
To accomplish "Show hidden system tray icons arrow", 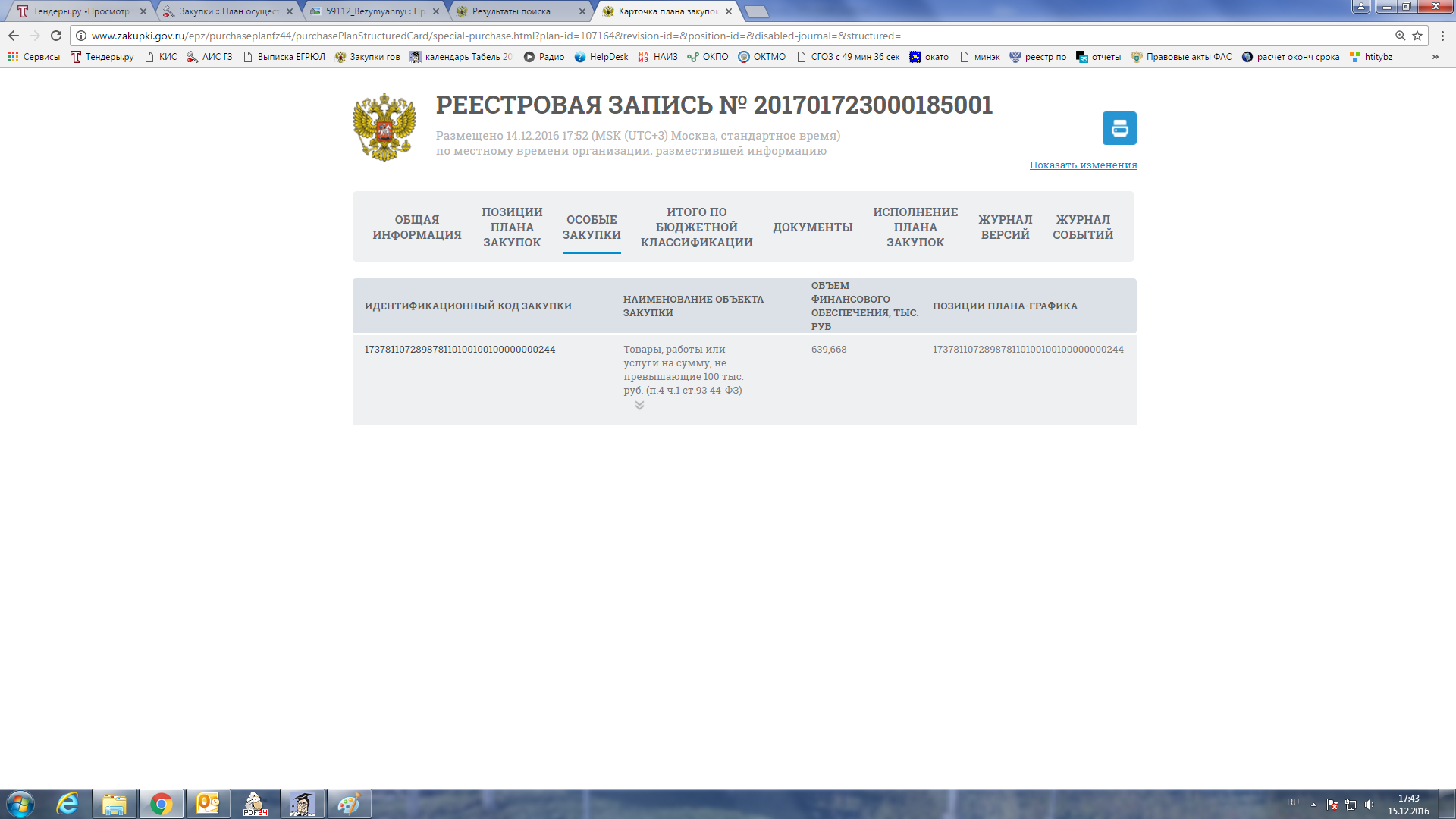I will pyautogui.click(x=1313, y=804).
